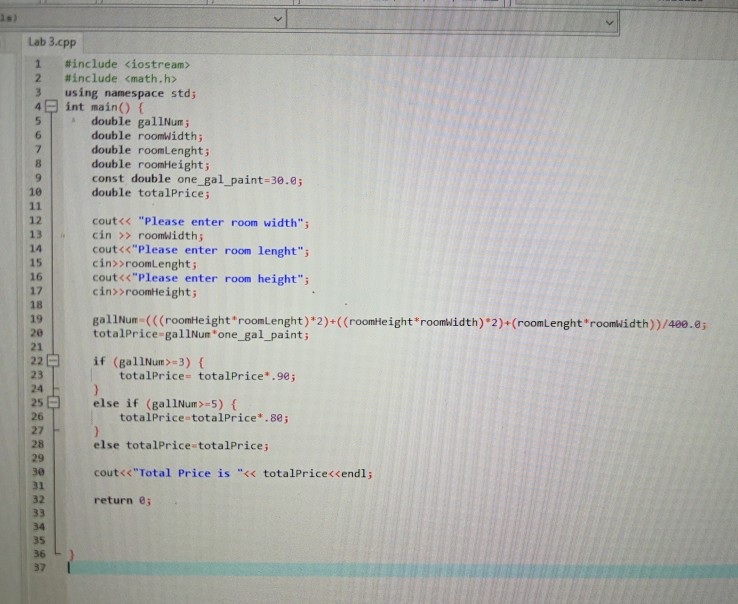Click 'double roomWidth;' declaration
The image size is (738, 604).
coord(147,136)
